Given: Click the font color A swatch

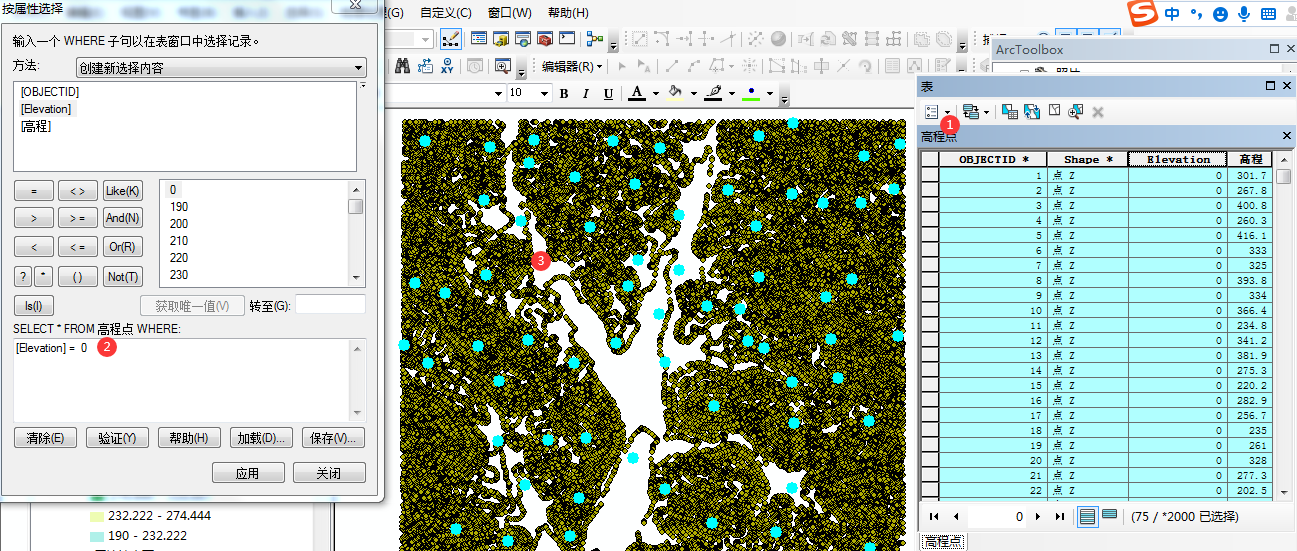Looking at the screenshot, I should coord(637,93).
